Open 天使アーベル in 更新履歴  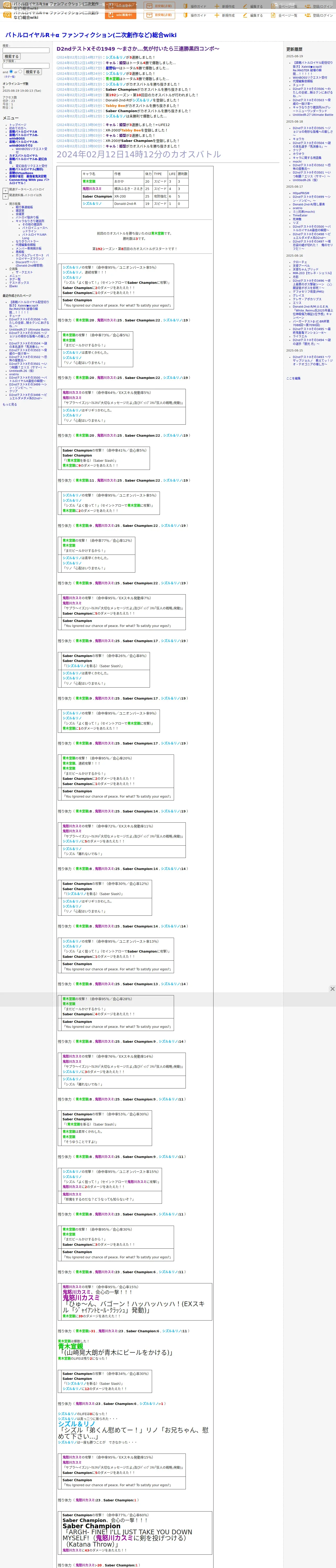[x=301, y=266]
